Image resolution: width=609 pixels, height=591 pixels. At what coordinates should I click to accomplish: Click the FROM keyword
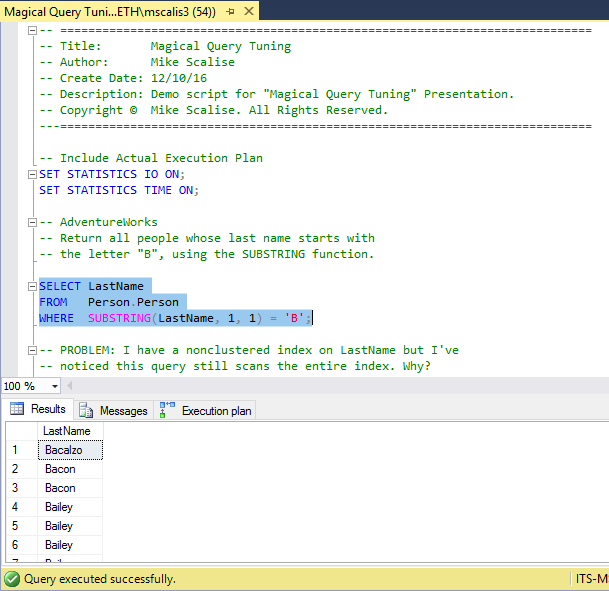click(53, 302)
